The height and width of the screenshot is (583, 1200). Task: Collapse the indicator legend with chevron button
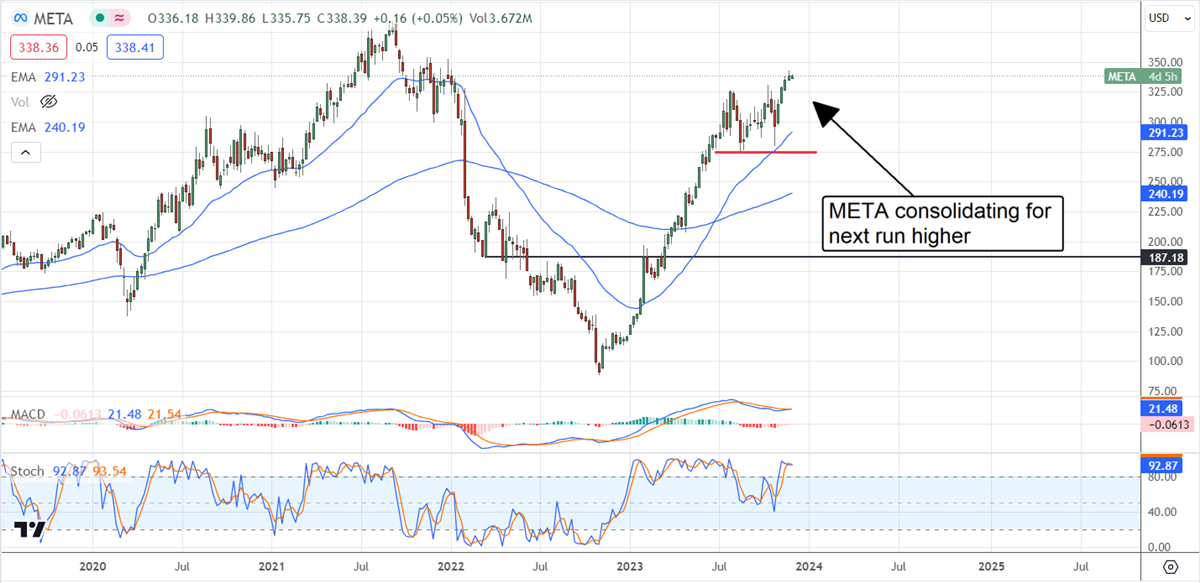point(25,153)
